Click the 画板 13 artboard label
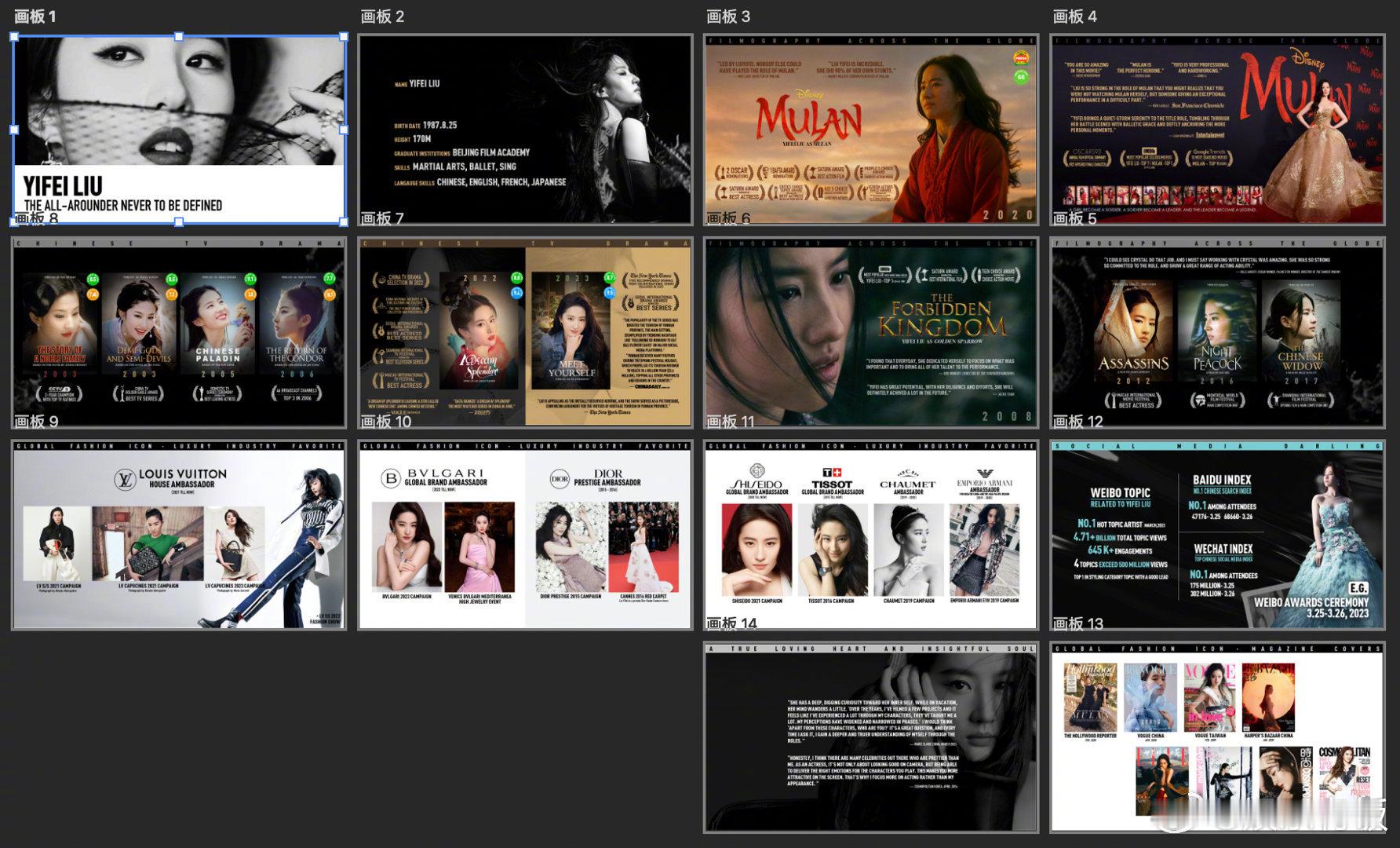 [1078, 623]
